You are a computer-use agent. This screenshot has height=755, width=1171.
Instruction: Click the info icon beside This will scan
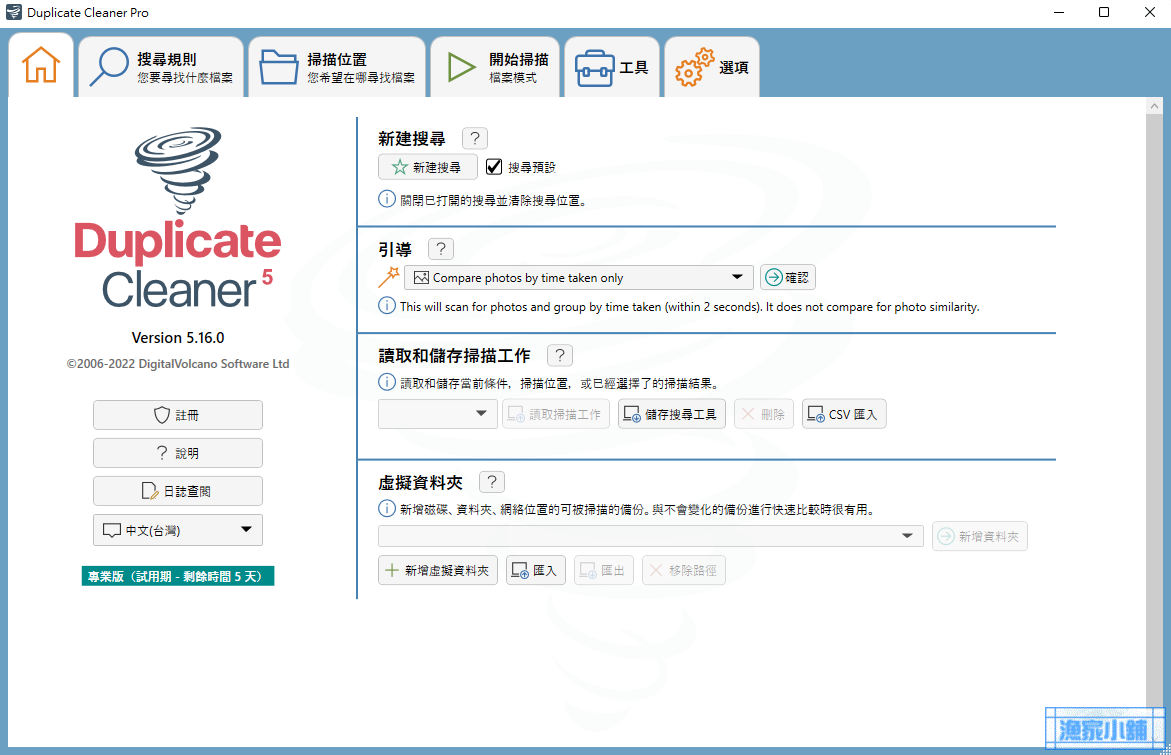387,305
